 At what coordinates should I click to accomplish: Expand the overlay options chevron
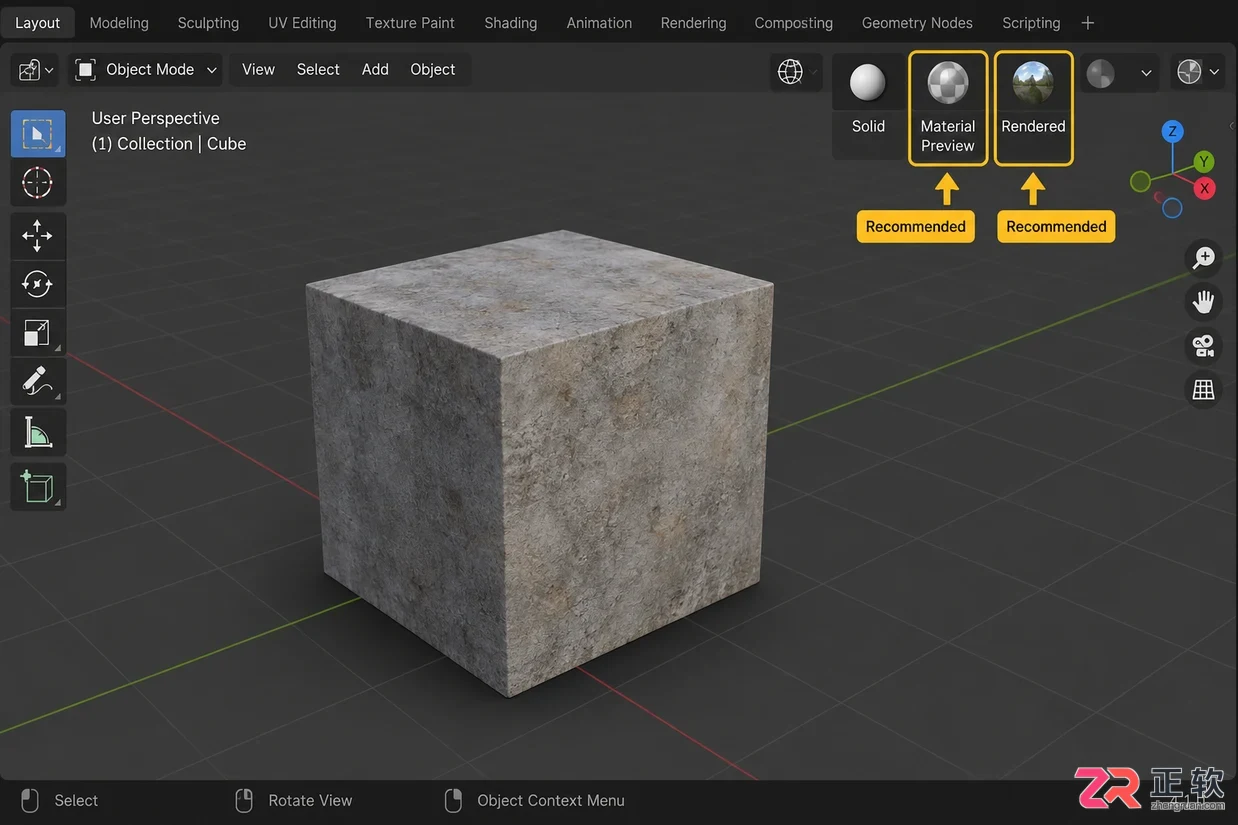[x=1146, y=73]
